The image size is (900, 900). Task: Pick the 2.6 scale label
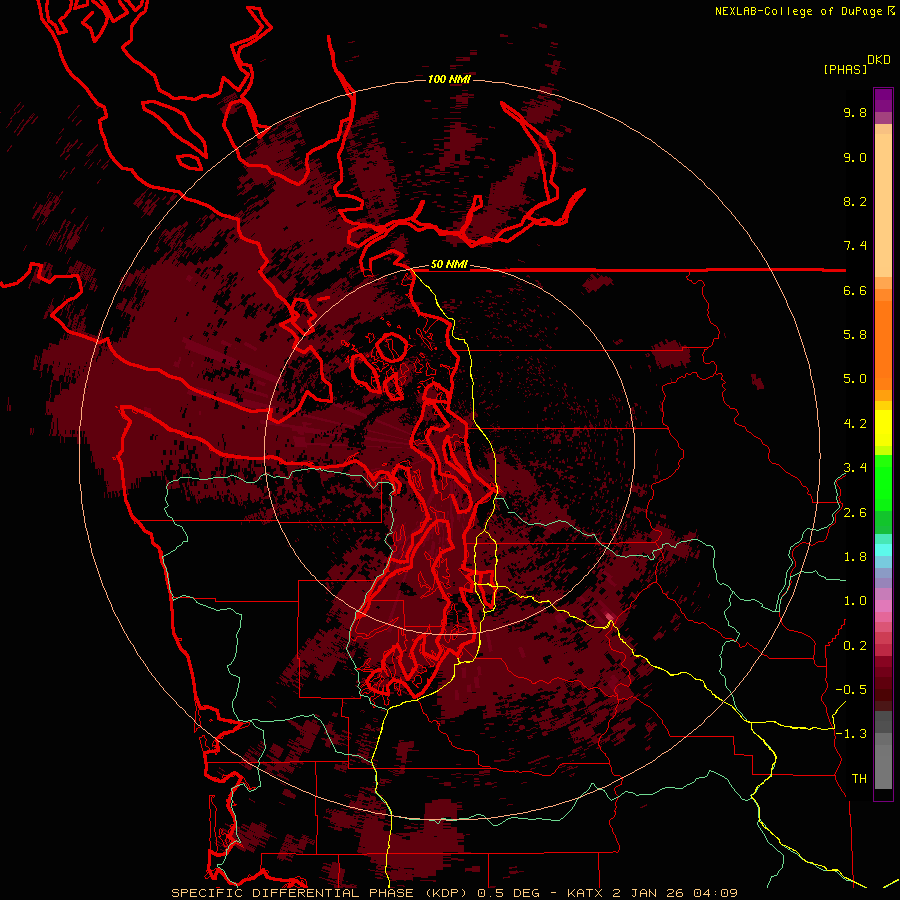coord(855,513)
